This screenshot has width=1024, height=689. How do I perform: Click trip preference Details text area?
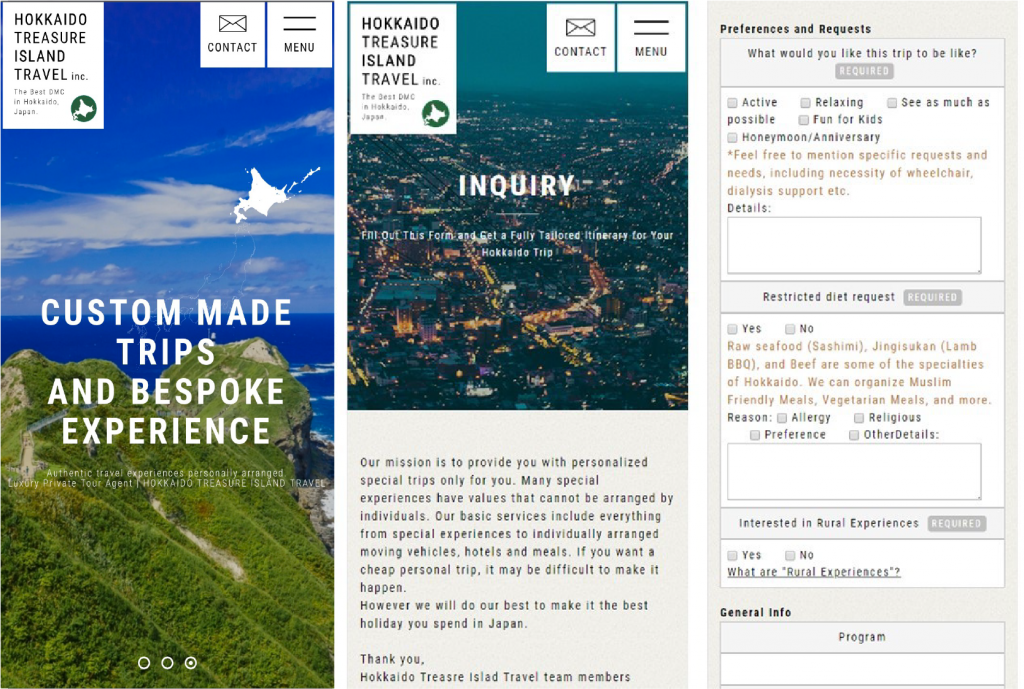tap(854, 246)
